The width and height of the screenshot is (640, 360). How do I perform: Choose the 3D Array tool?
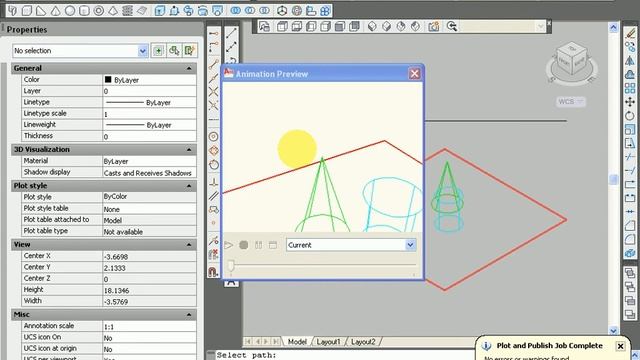coord(325,11)
